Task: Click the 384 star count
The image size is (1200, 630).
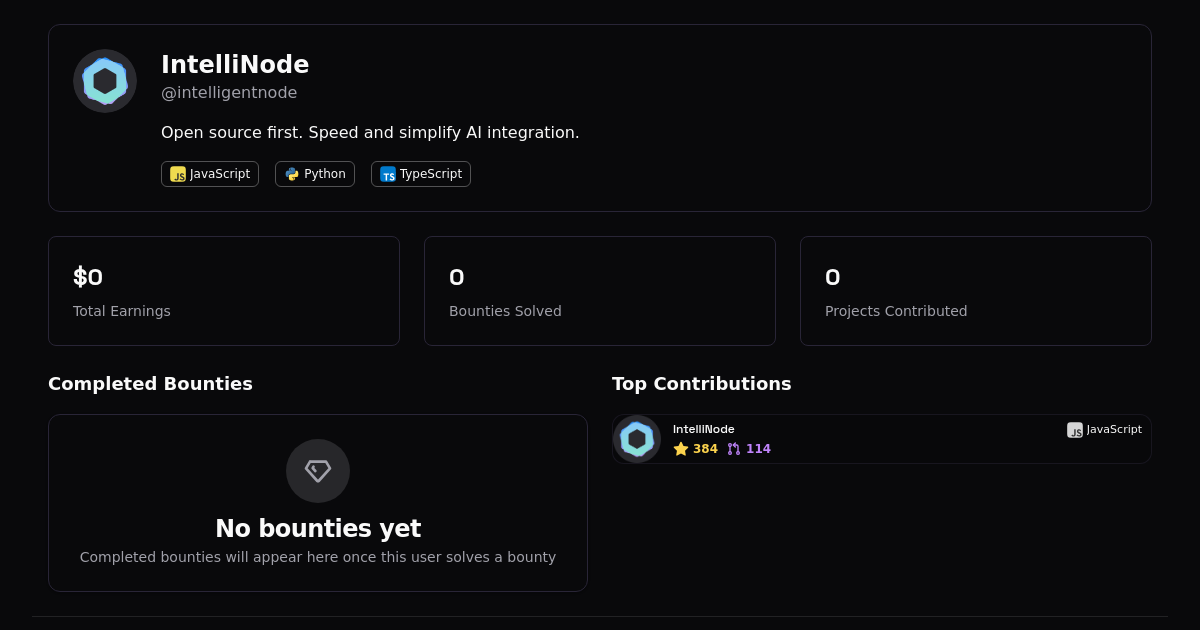Action: (x=705, y=449)
